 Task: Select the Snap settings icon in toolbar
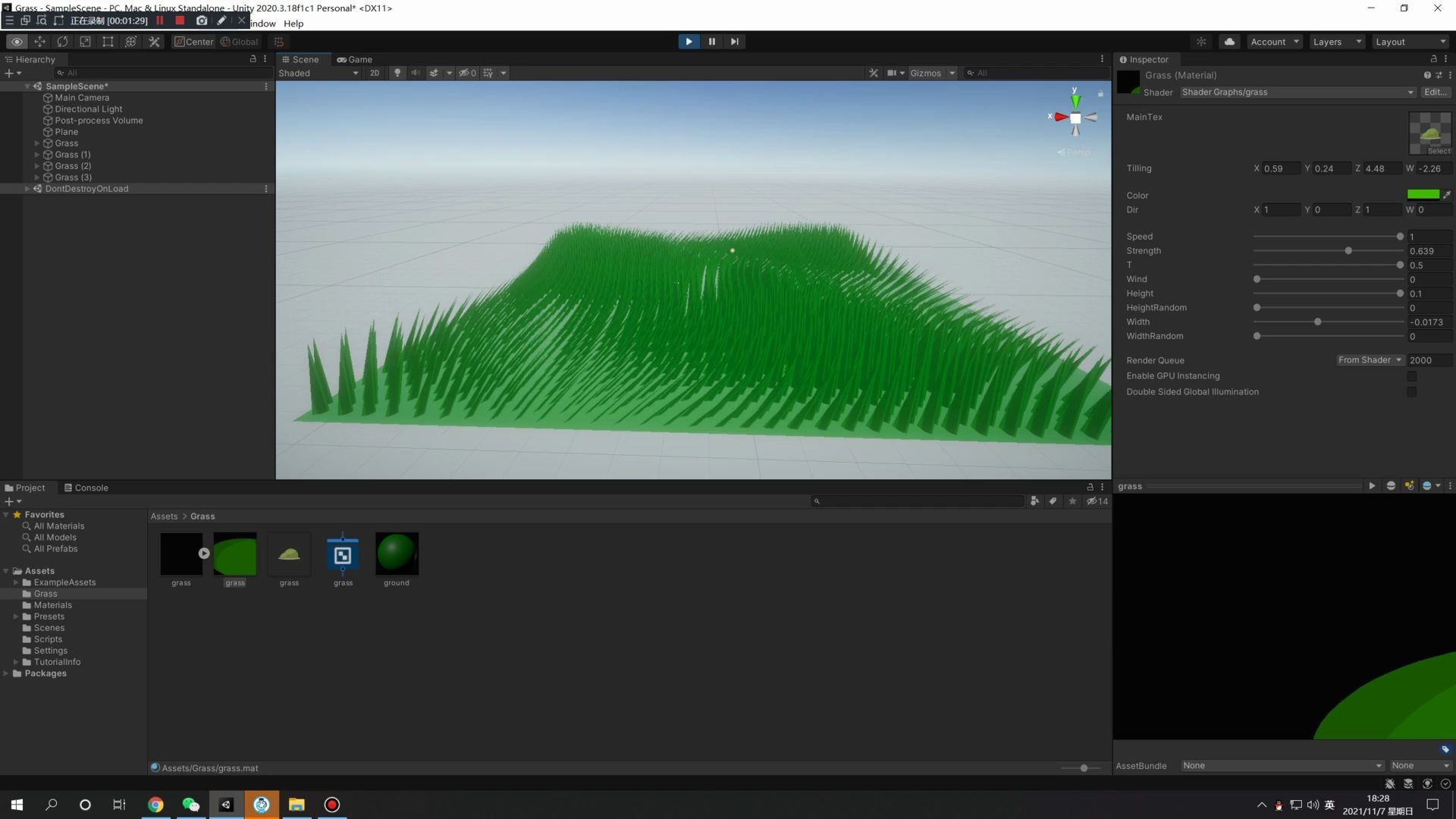coord(278,41)
